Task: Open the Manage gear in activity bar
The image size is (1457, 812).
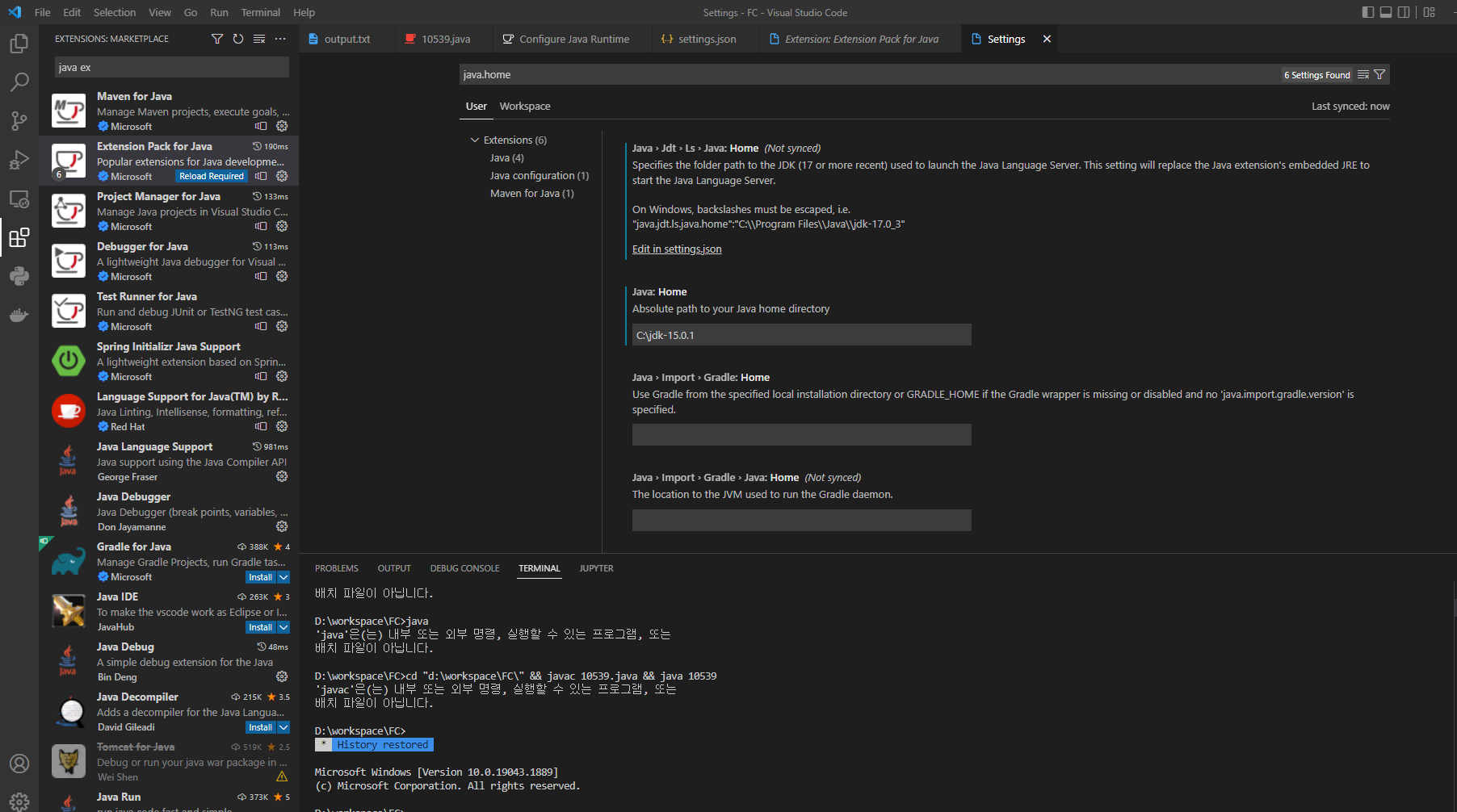Action: 19,802
